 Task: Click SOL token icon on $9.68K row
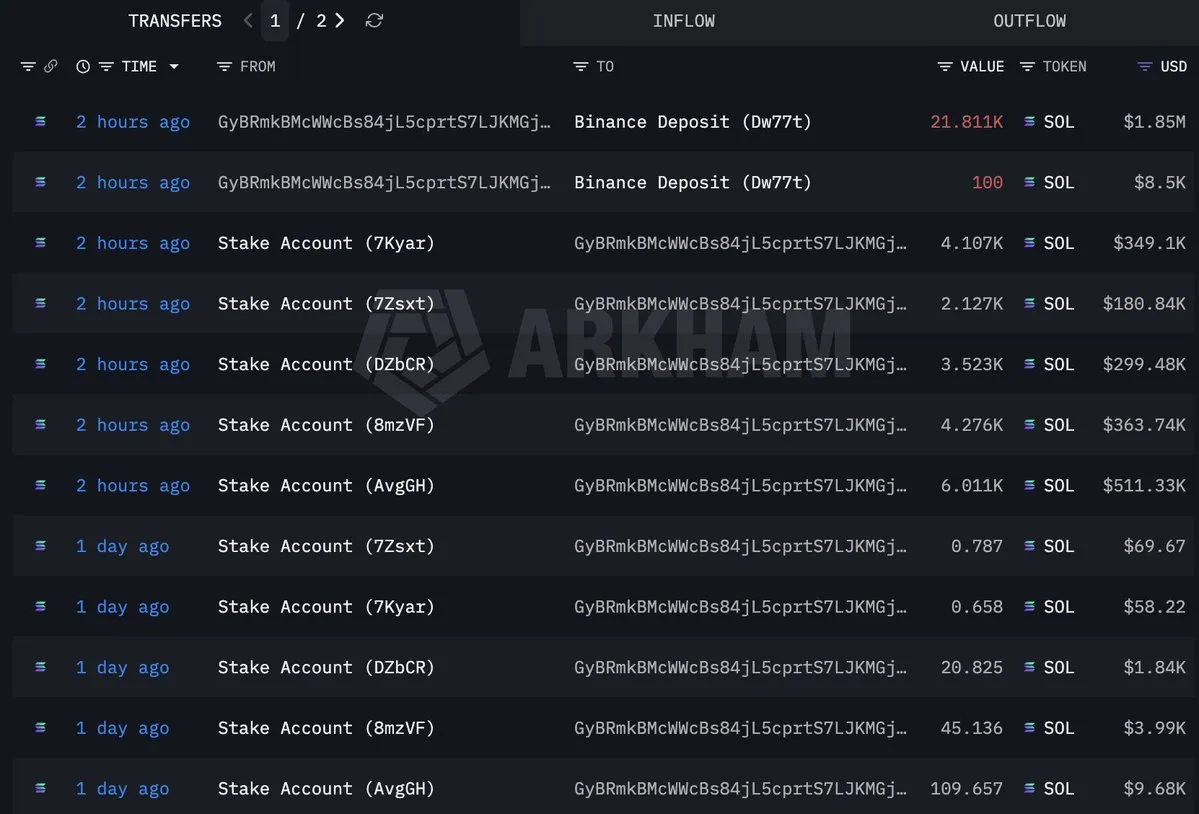1029,788
